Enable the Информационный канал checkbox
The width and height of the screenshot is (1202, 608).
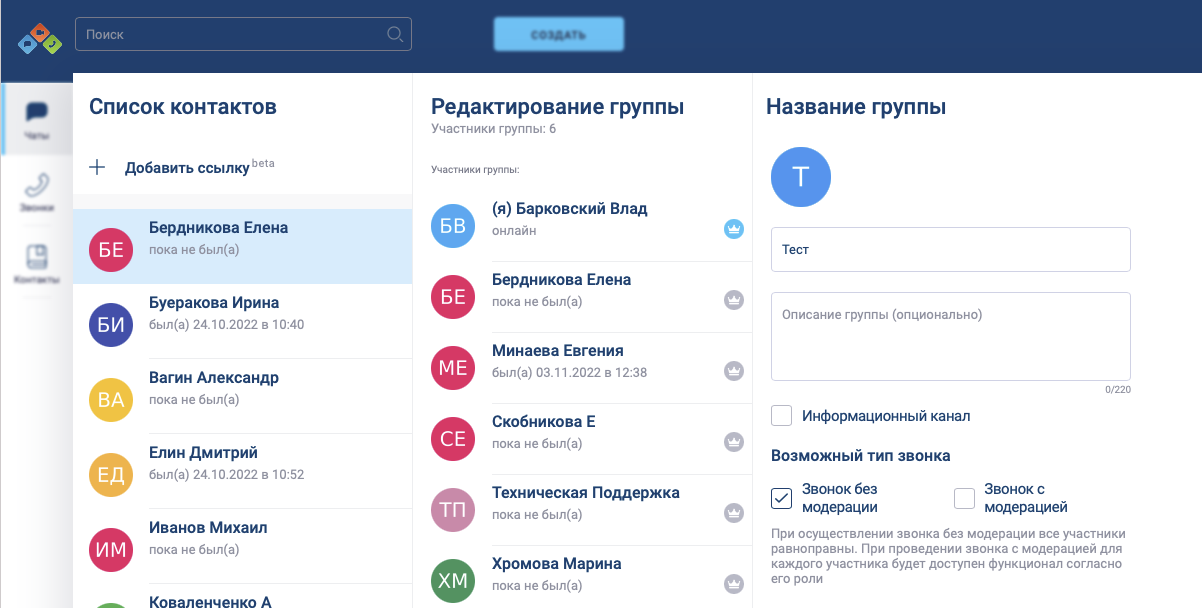782,416
